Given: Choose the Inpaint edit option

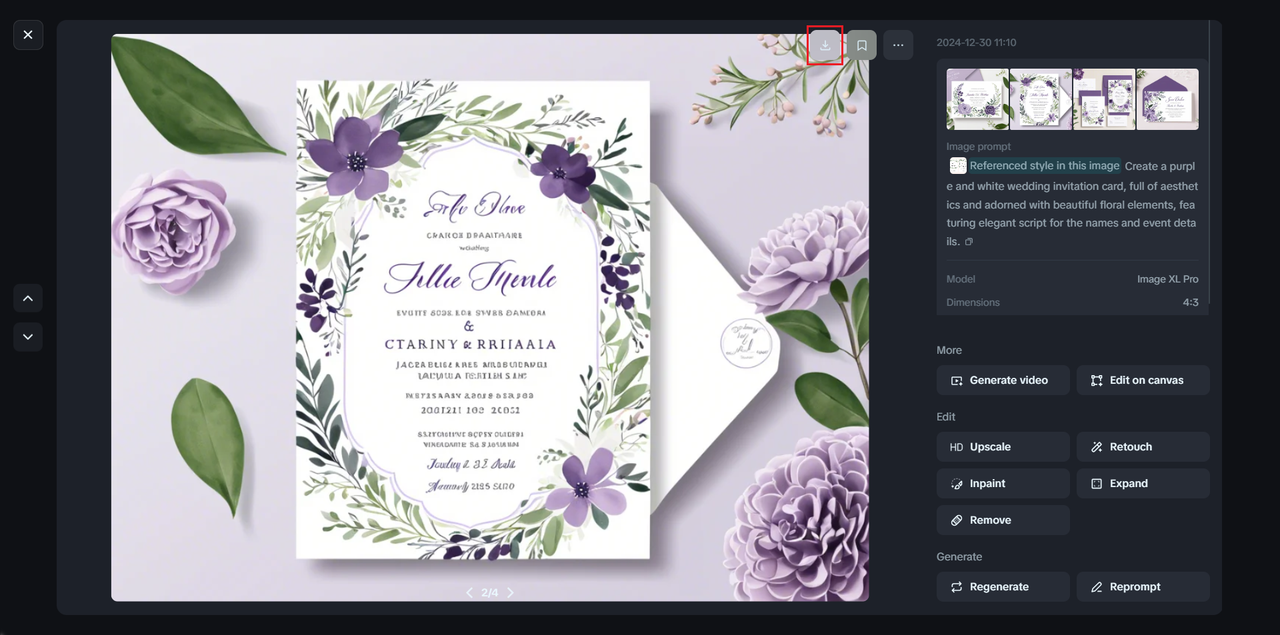Looking at the screenshot, I should click(x=1003, y=484).
